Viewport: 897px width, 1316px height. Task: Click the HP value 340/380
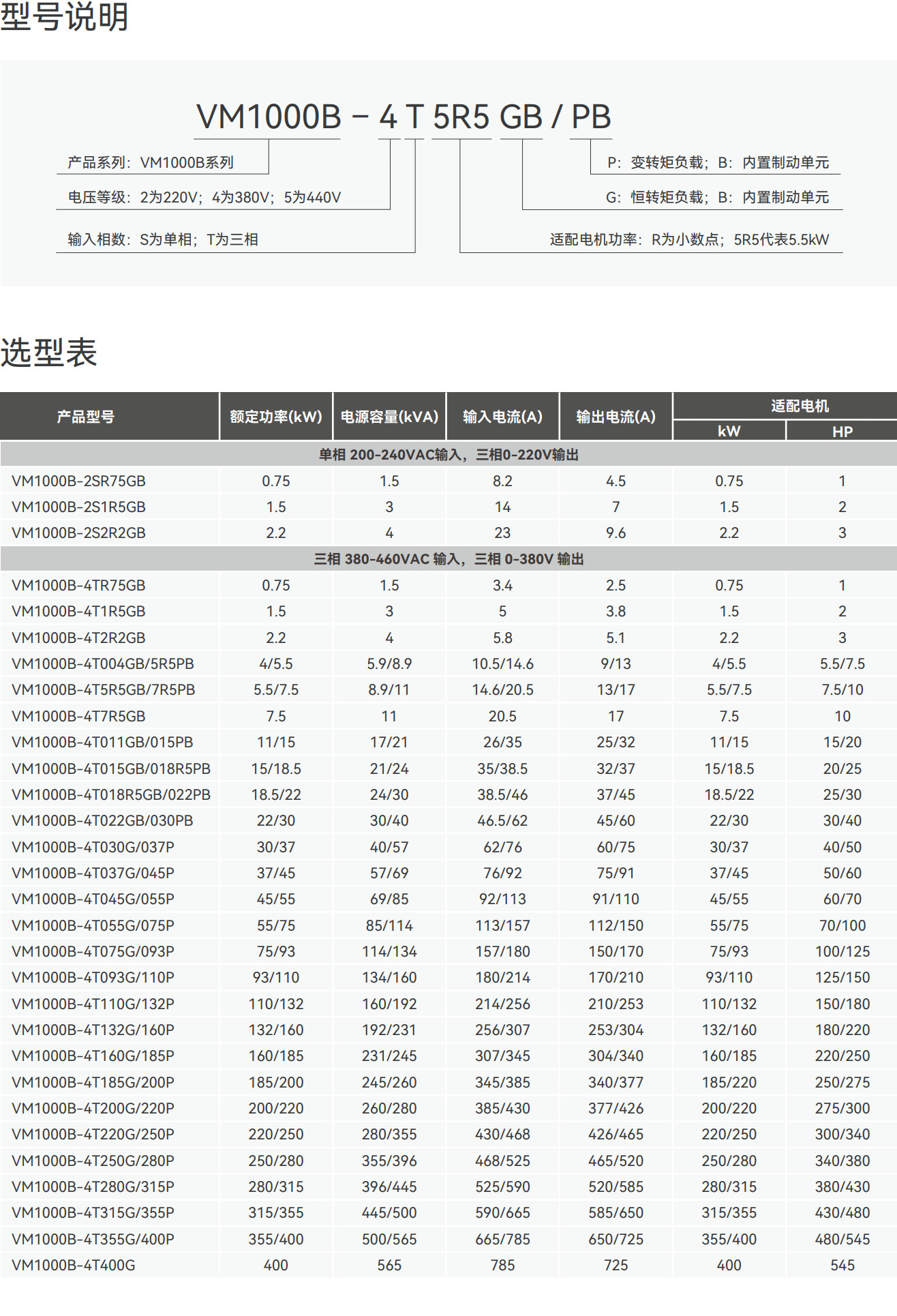(x=842, y=1161)
